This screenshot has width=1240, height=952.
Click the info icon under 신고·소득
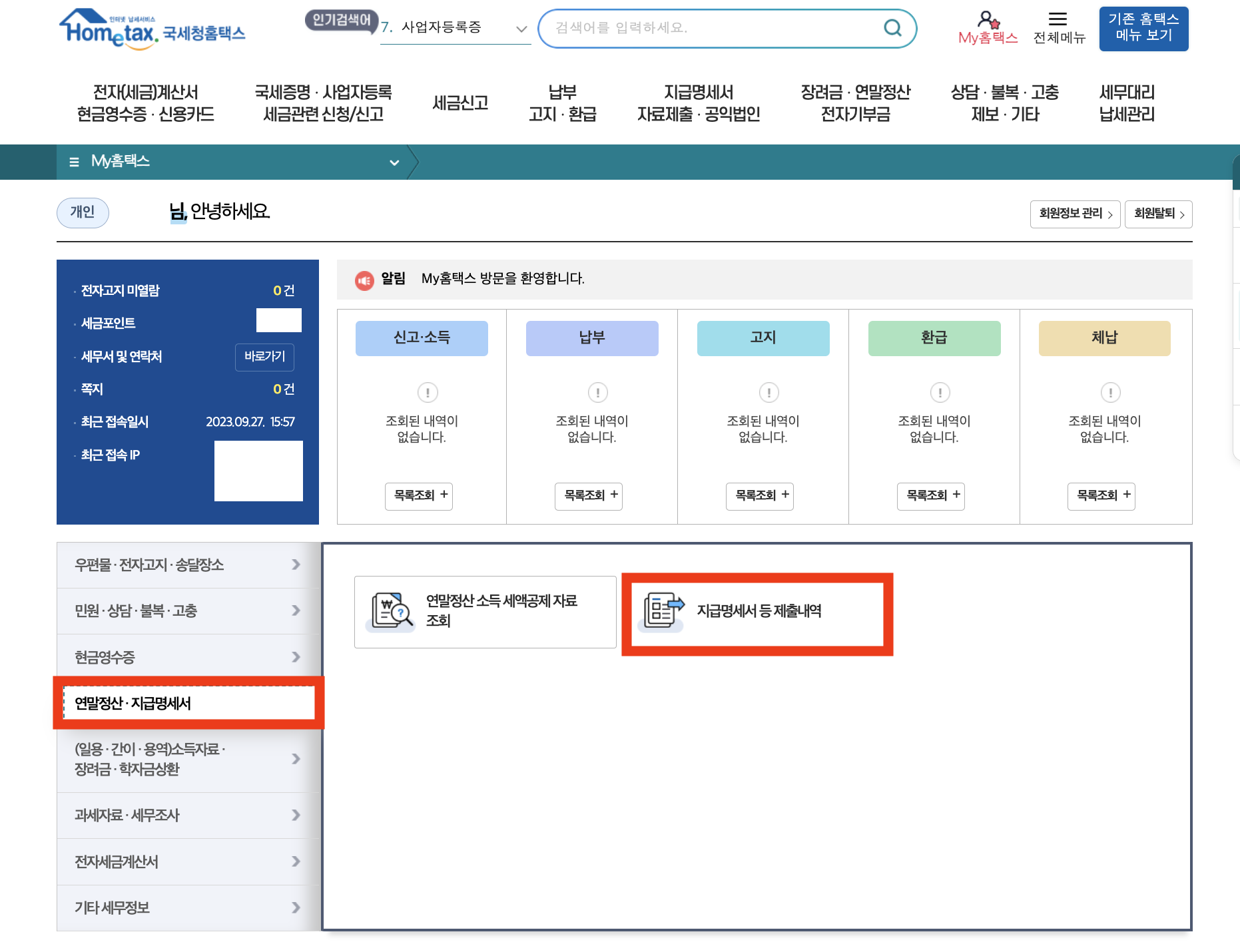[x=428, y=393]
